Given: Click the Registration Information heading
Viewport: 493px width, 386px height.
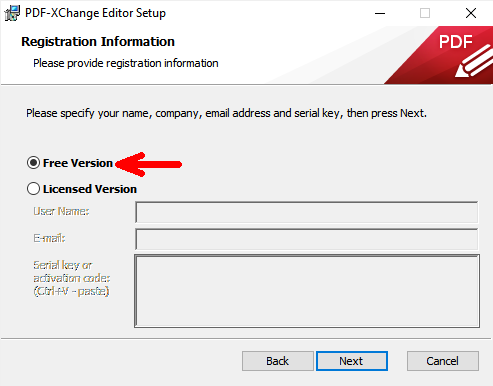Looking at the screenshot, I should tap(98, 42).
